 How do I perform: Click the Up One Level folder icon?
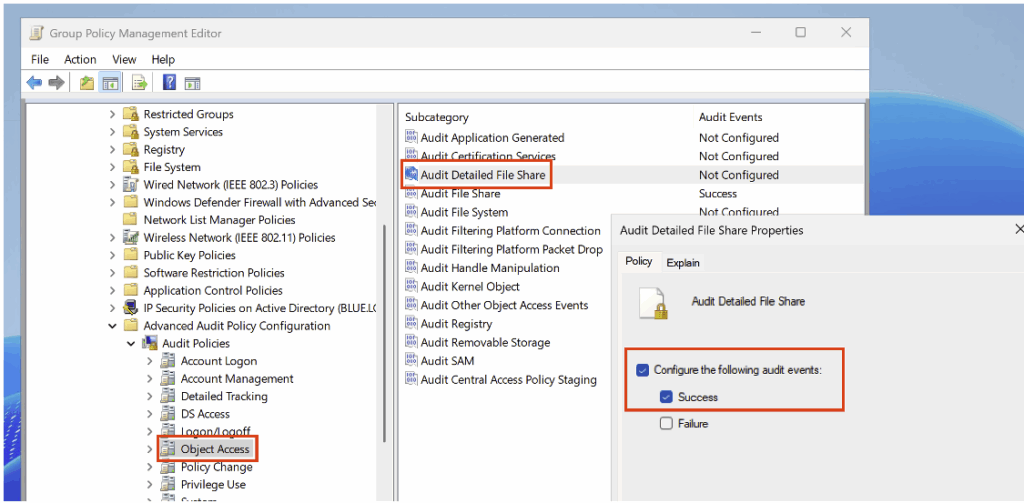point(87,83)
